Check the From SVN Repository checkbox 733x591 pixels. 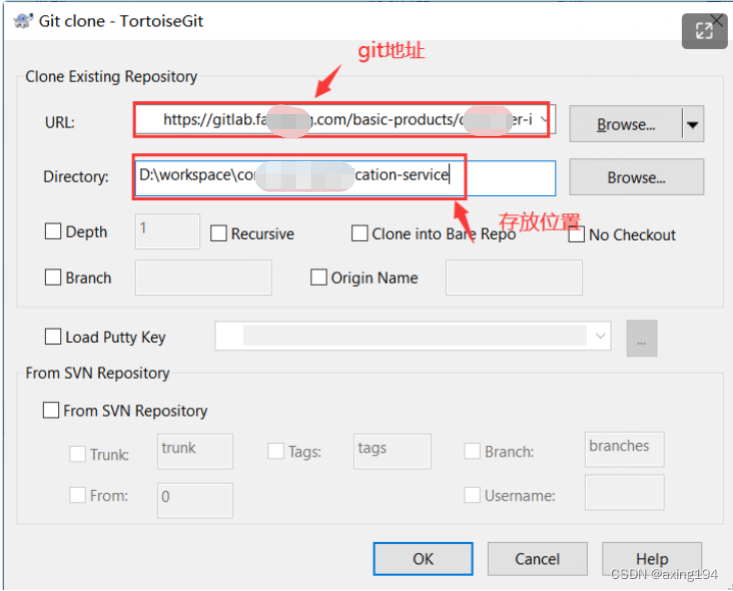click(50, 410)
